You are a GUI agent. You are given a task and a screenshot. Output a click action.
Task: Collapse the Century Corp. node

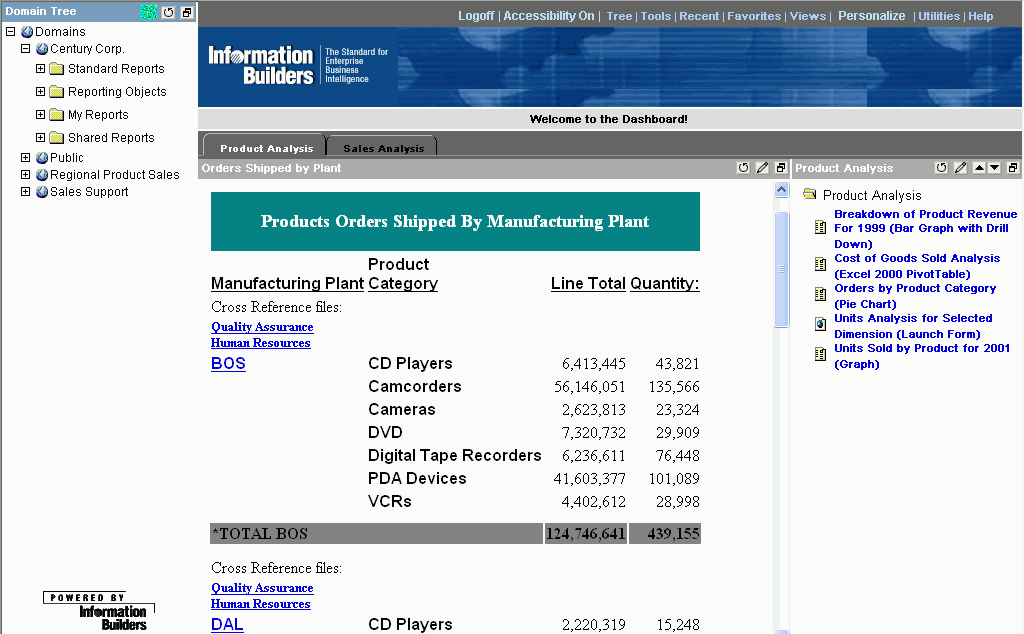pyautogui.click(x=25, y=48)
